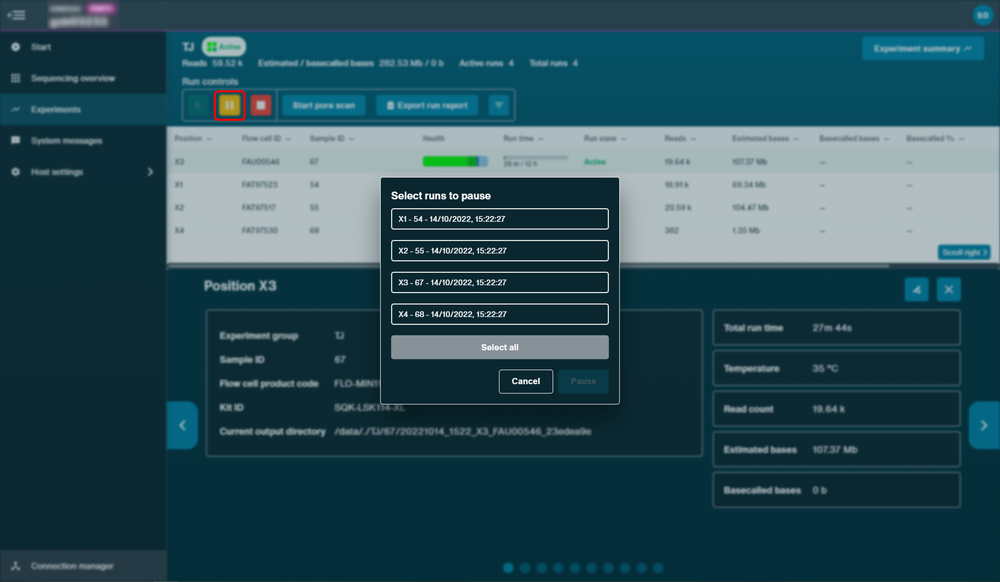Select run X2 - 55 to pause
The height and width of the screenshot is (582, 1000).
(x=499, y=251)
